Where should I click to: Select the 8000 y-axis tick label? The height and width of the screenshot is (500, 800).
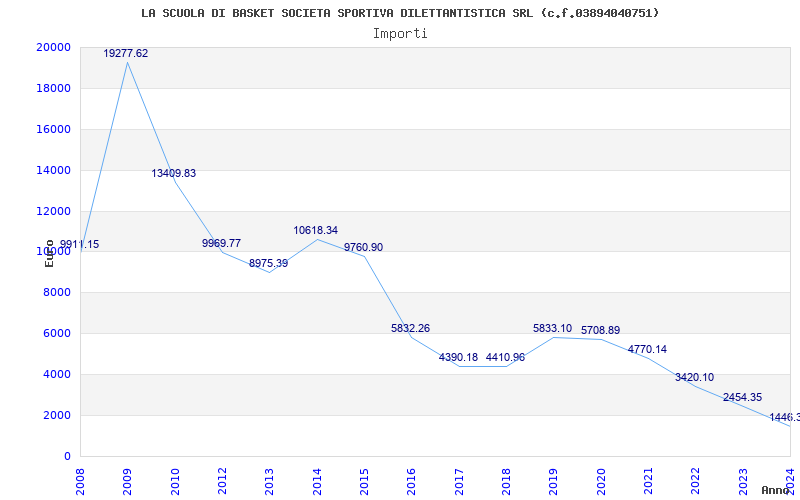click(x=57, y=292)
